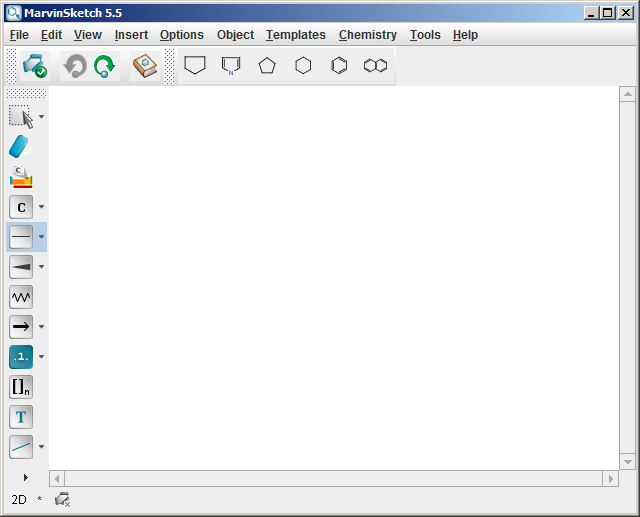This screenshot has width=640, height=517.
Task: Choose the pyrrole ring template
Action: tap(231, 66)
